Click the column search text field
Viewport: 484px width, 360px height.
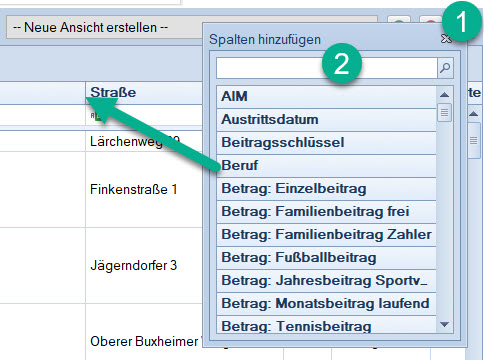[327, 68]
